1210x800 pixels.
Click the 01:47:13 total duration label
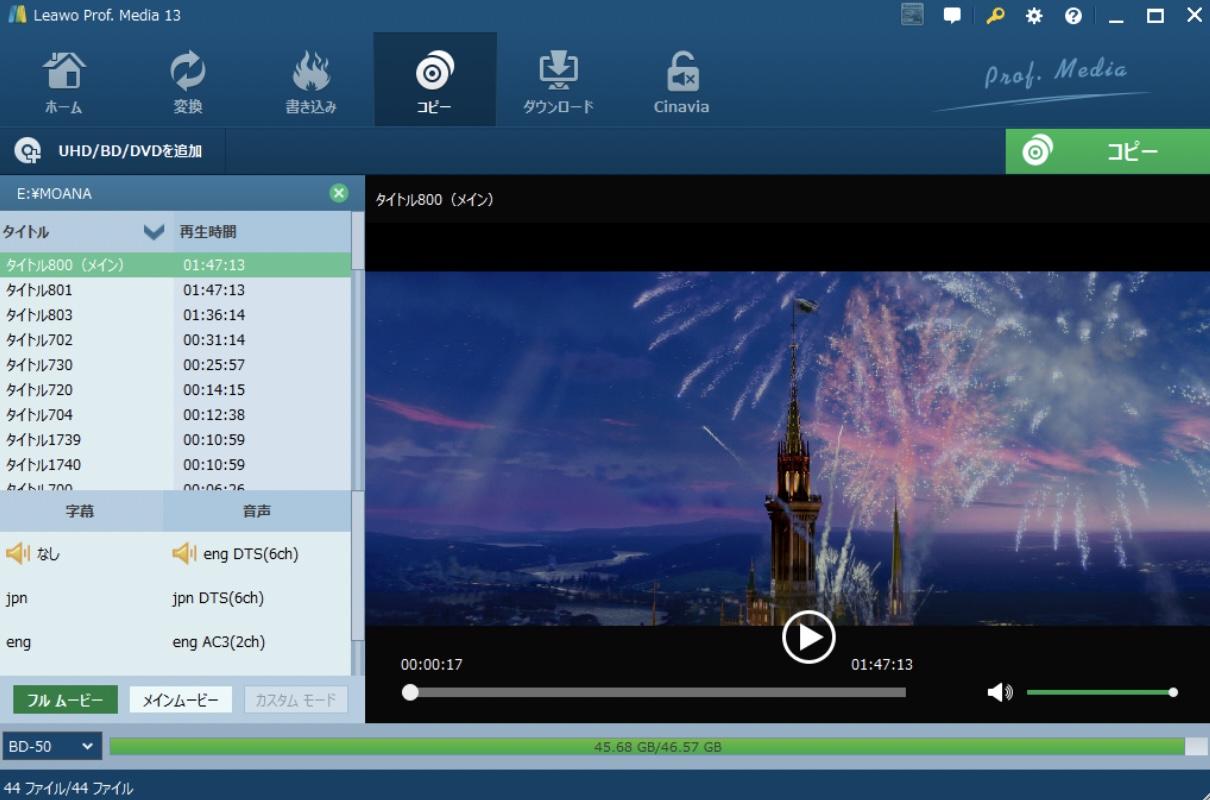coord(881,664)
